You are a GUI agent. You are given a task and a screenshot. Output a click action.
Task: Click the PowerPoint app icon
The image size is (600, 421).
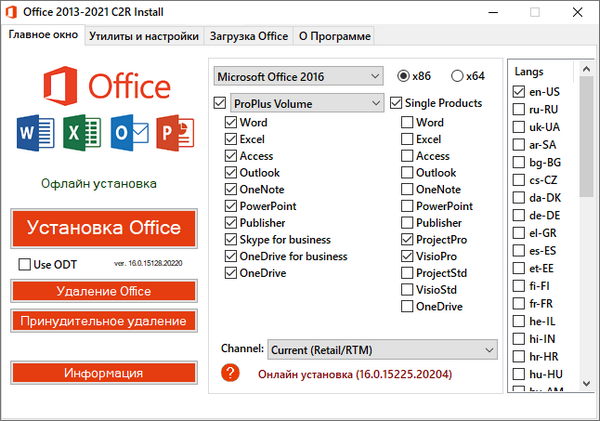(173, 132)
